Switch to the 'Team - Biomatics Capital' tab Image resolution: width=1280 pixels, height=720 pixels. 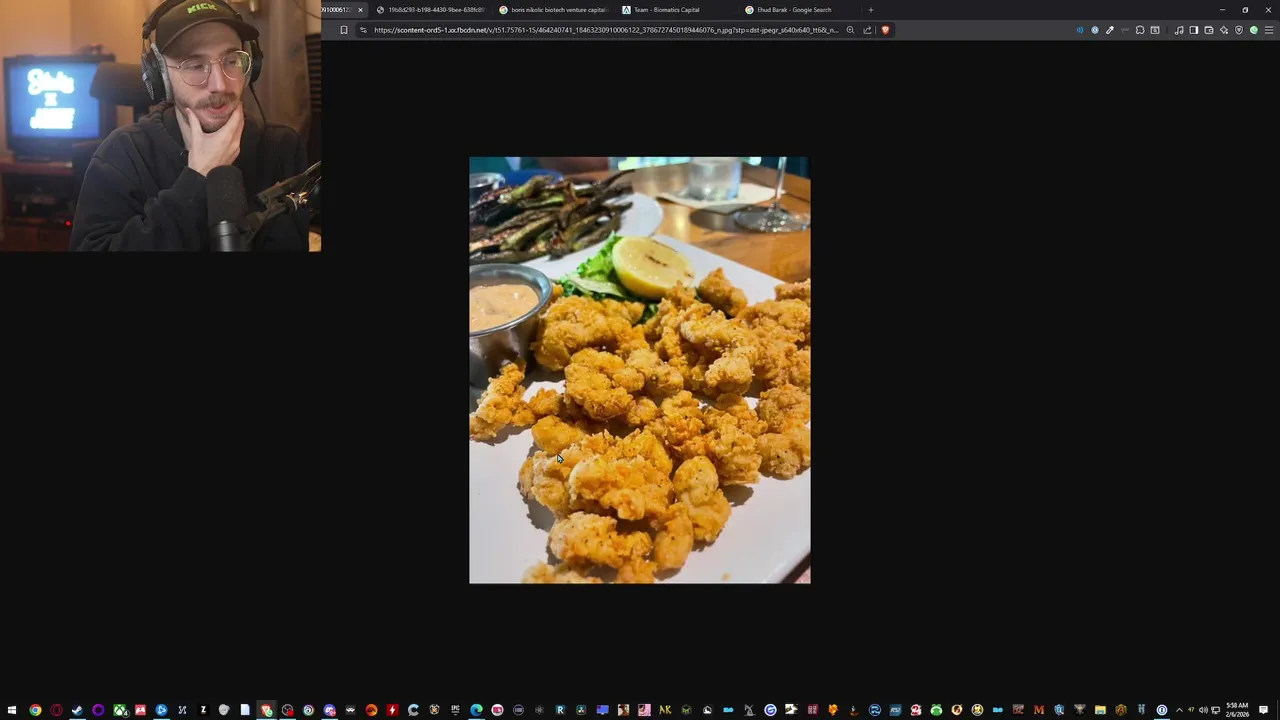676,10
